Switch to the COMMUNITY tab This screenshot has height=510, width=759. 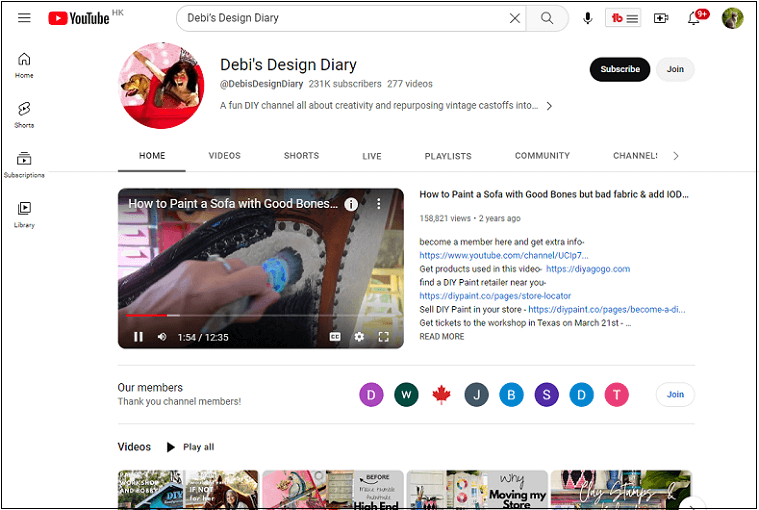click(542, 156)
